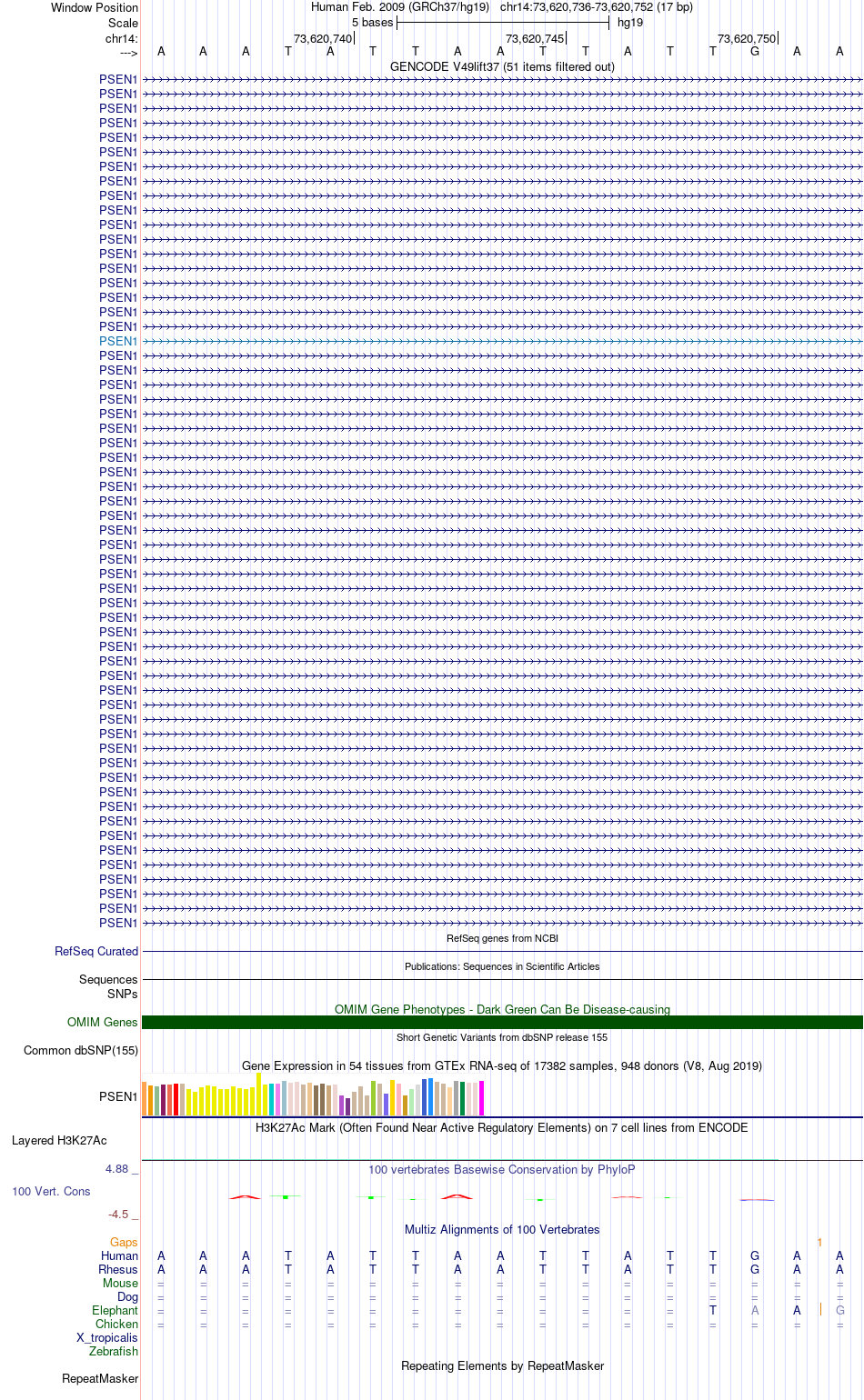Screen dimensions: 864x1400
Task: Click the GENCODE V49lift37 track title
Action: [502, 66]
